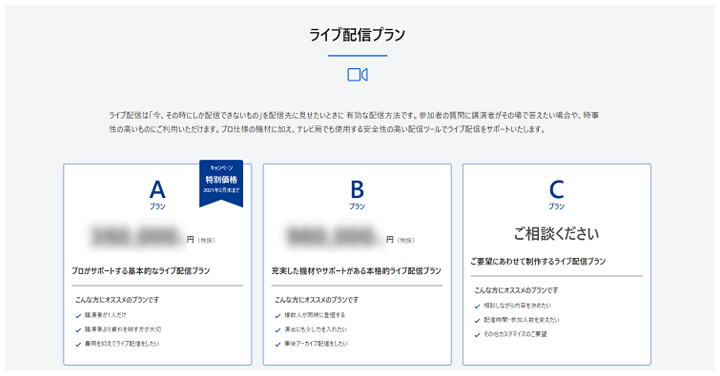Click 講演者が1人だけ in plan A
Screen dimensions: 720x376
point(106,315)
